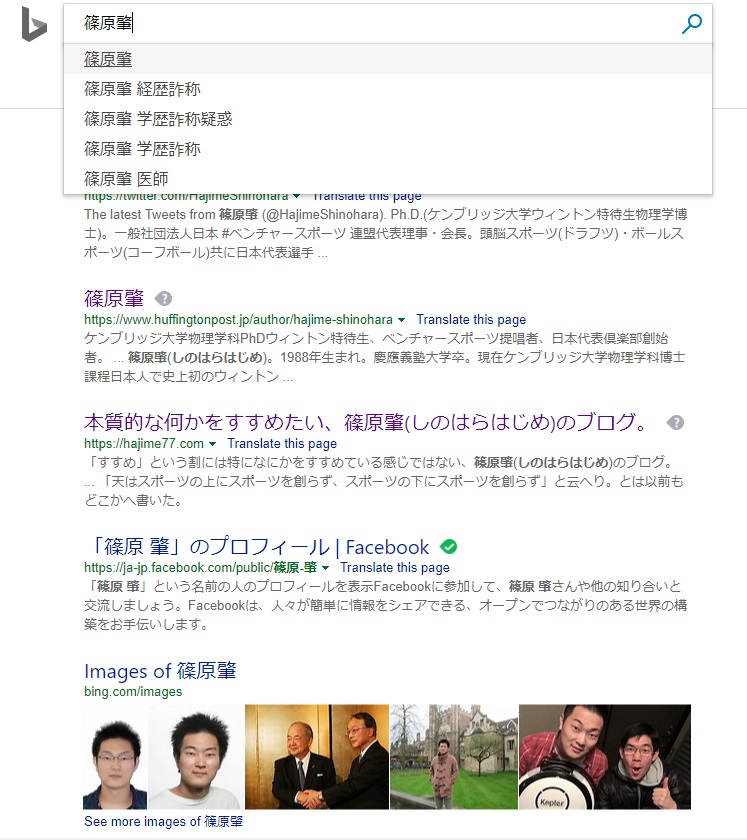Click inside the search text field

click(375, 23)
